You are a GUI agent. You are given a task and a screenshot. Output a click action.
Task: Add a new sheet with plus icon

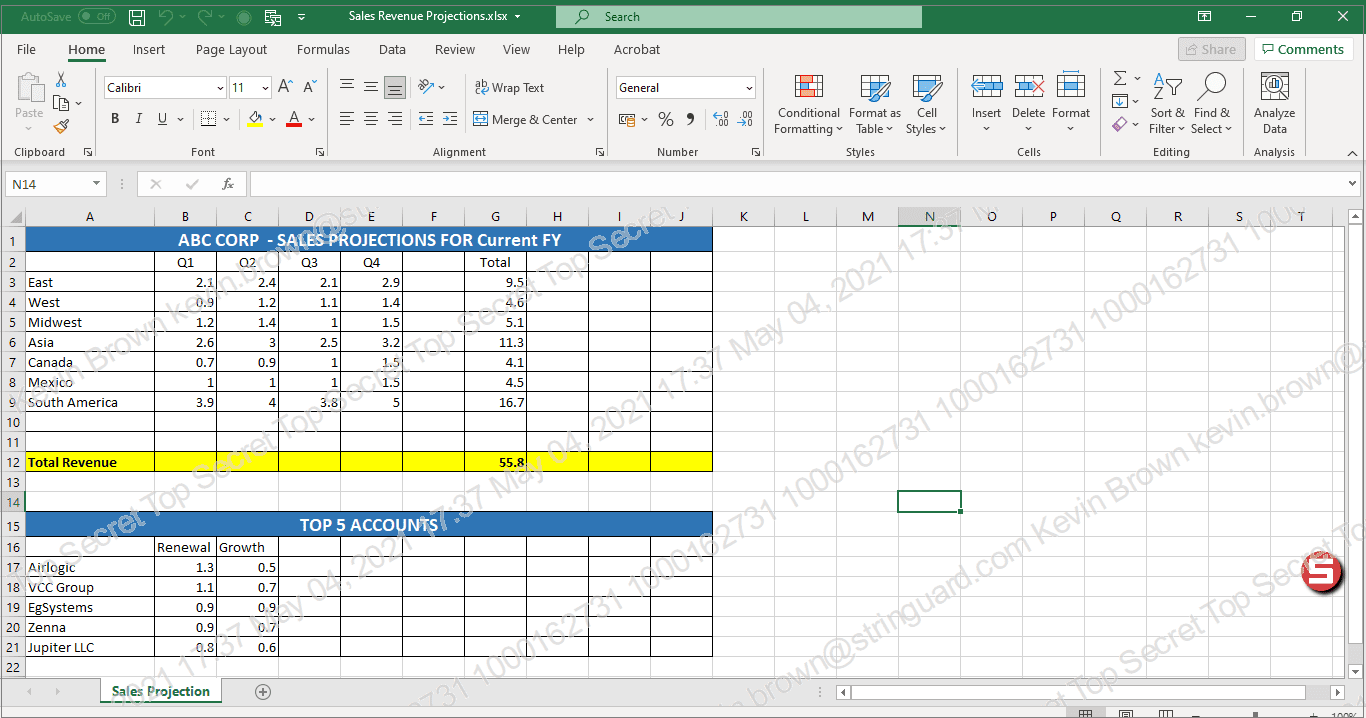[263, 691]
